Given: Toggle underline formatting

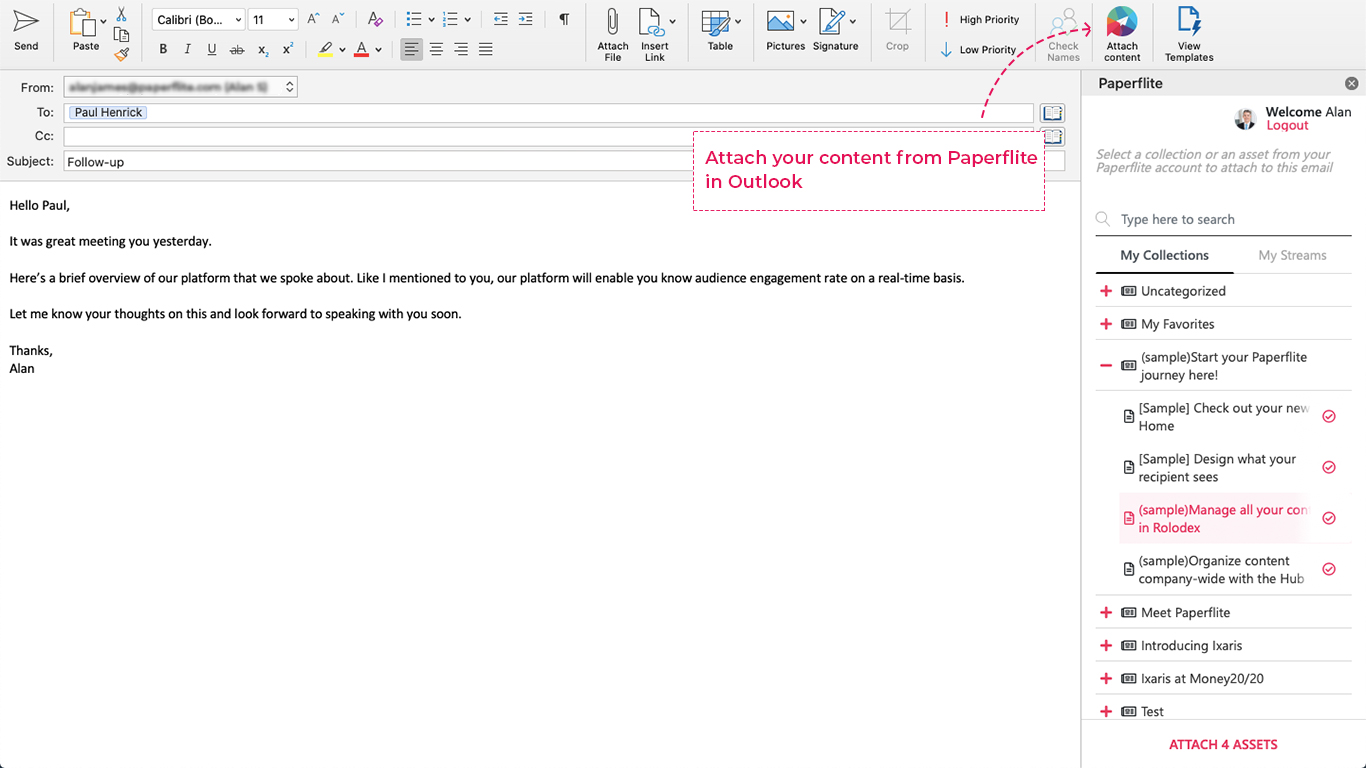Looking at the screenshot, I should (212, 49).
